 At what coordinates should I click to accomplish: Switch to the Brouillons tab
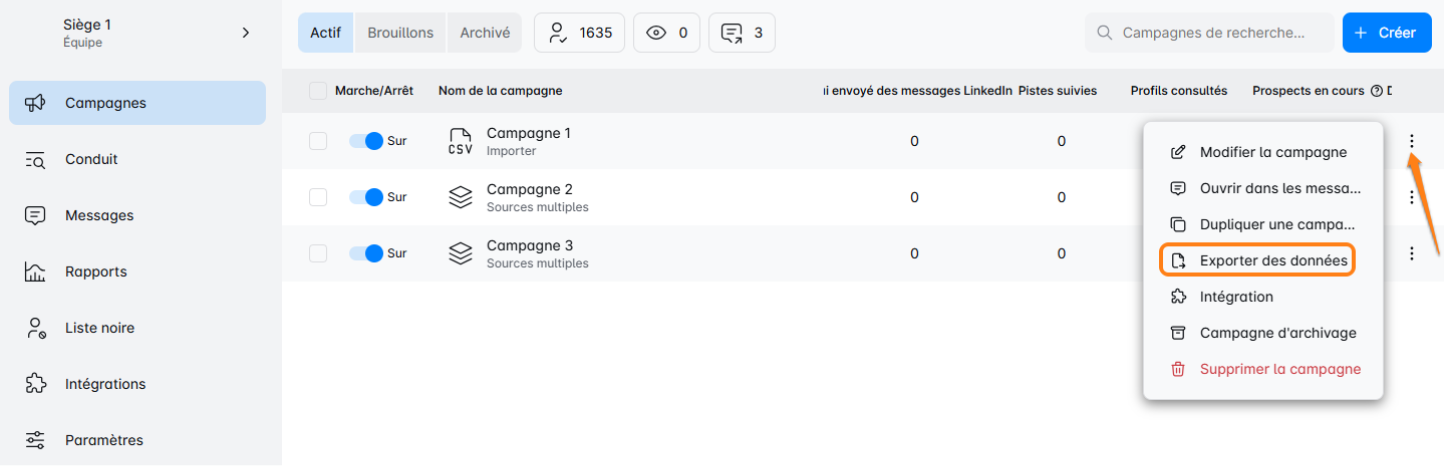(400, 33)
